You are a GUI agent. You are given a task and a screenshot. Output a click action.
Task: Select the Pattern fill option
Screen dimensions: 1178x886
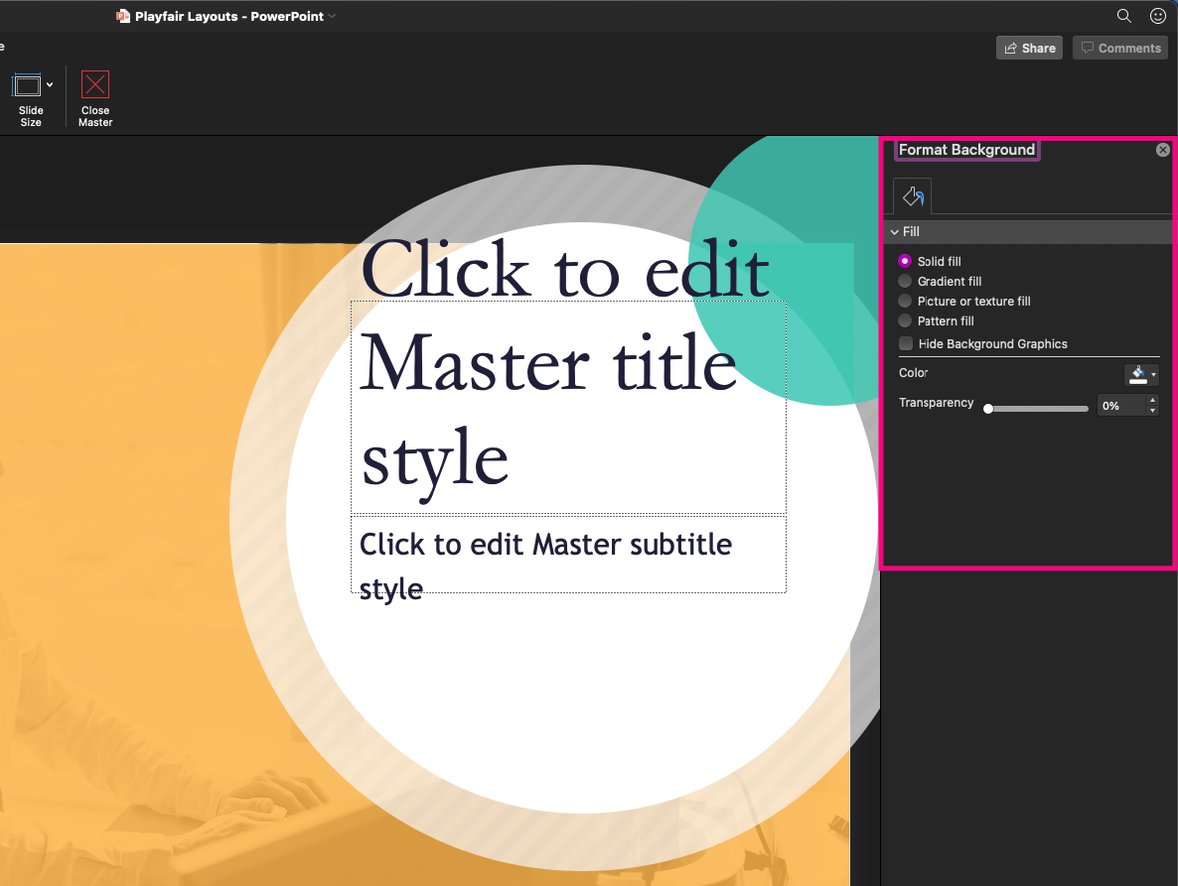(x=905, y=321)
